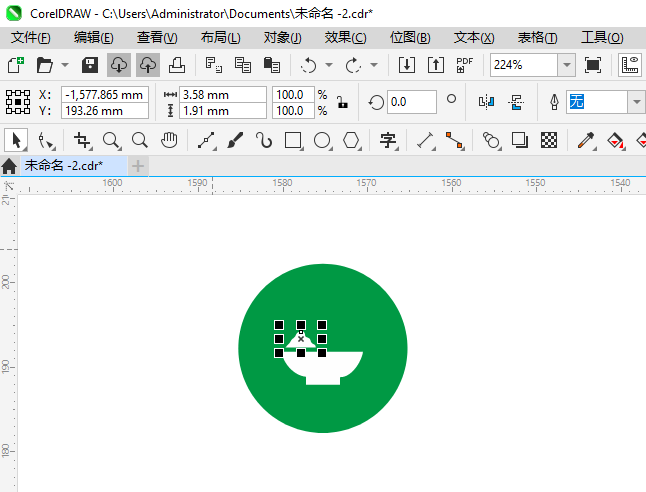Select the Color eyedropper tool
This screenshot has width=646, height=492.
coord(586,140)
